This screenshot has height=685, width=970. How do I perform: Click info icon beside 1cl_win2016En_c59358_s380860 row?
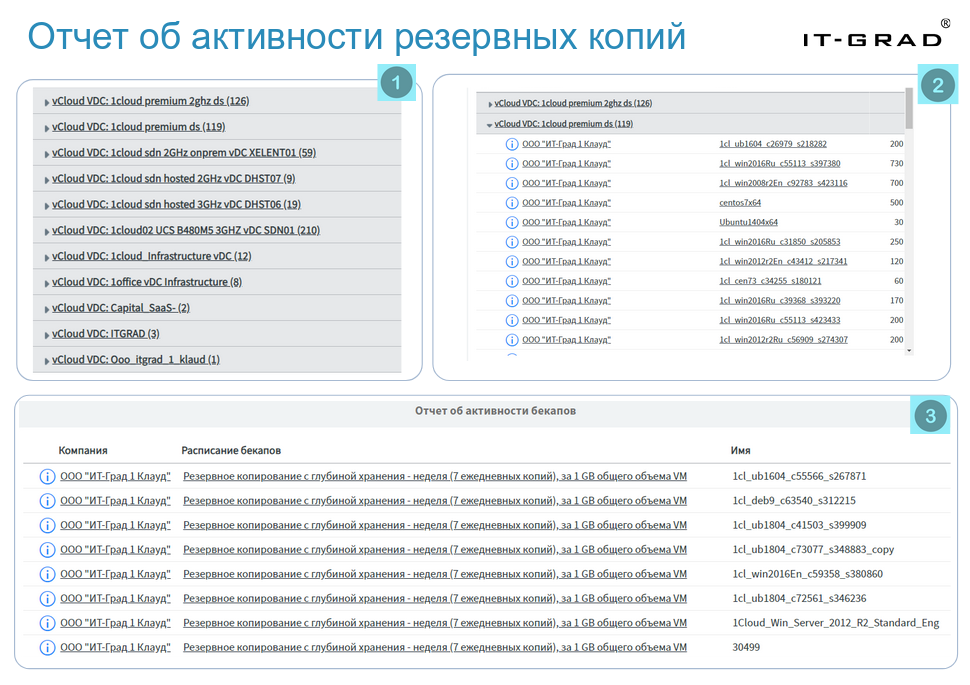pyautogui.click(x=47, y=574)
